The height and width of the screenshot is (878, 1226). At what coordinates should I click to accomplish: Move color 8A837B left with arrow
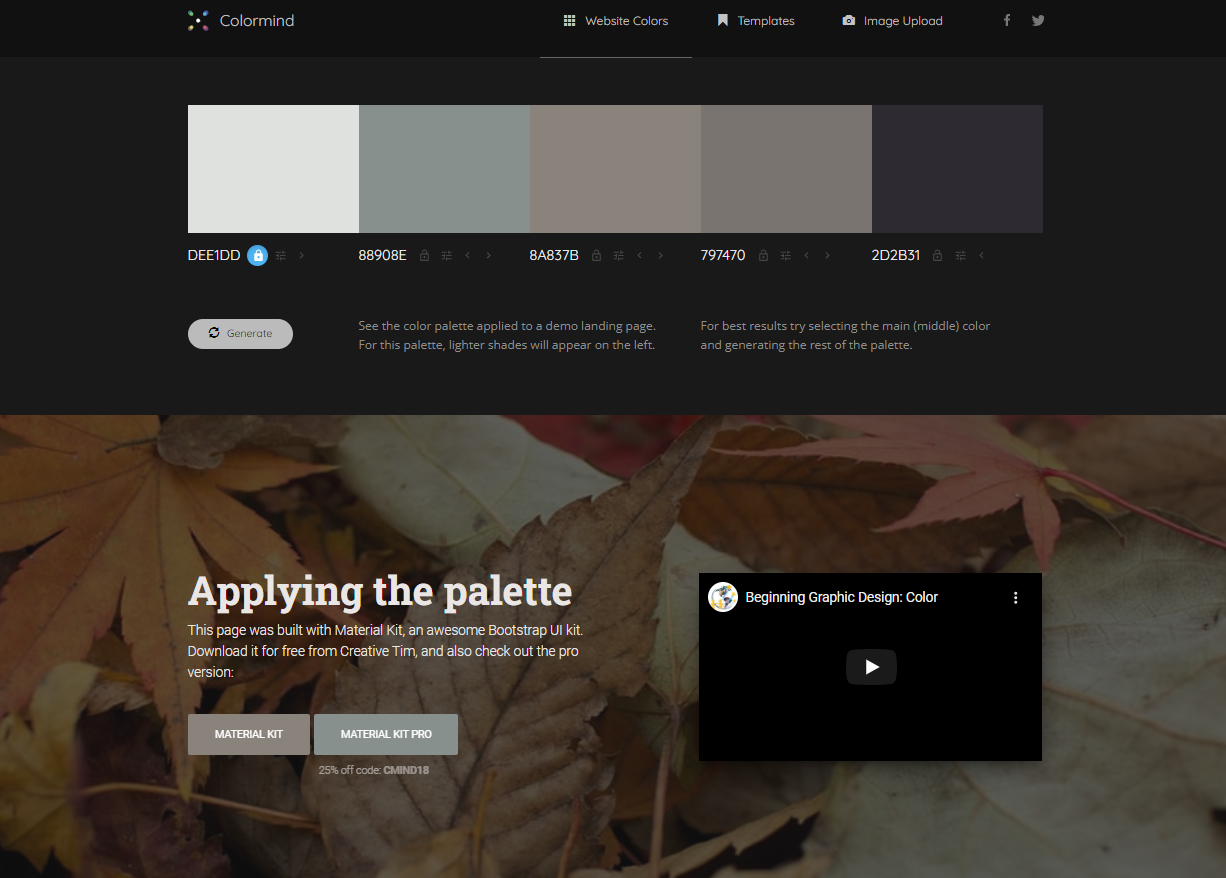click(x=639, y=255)
